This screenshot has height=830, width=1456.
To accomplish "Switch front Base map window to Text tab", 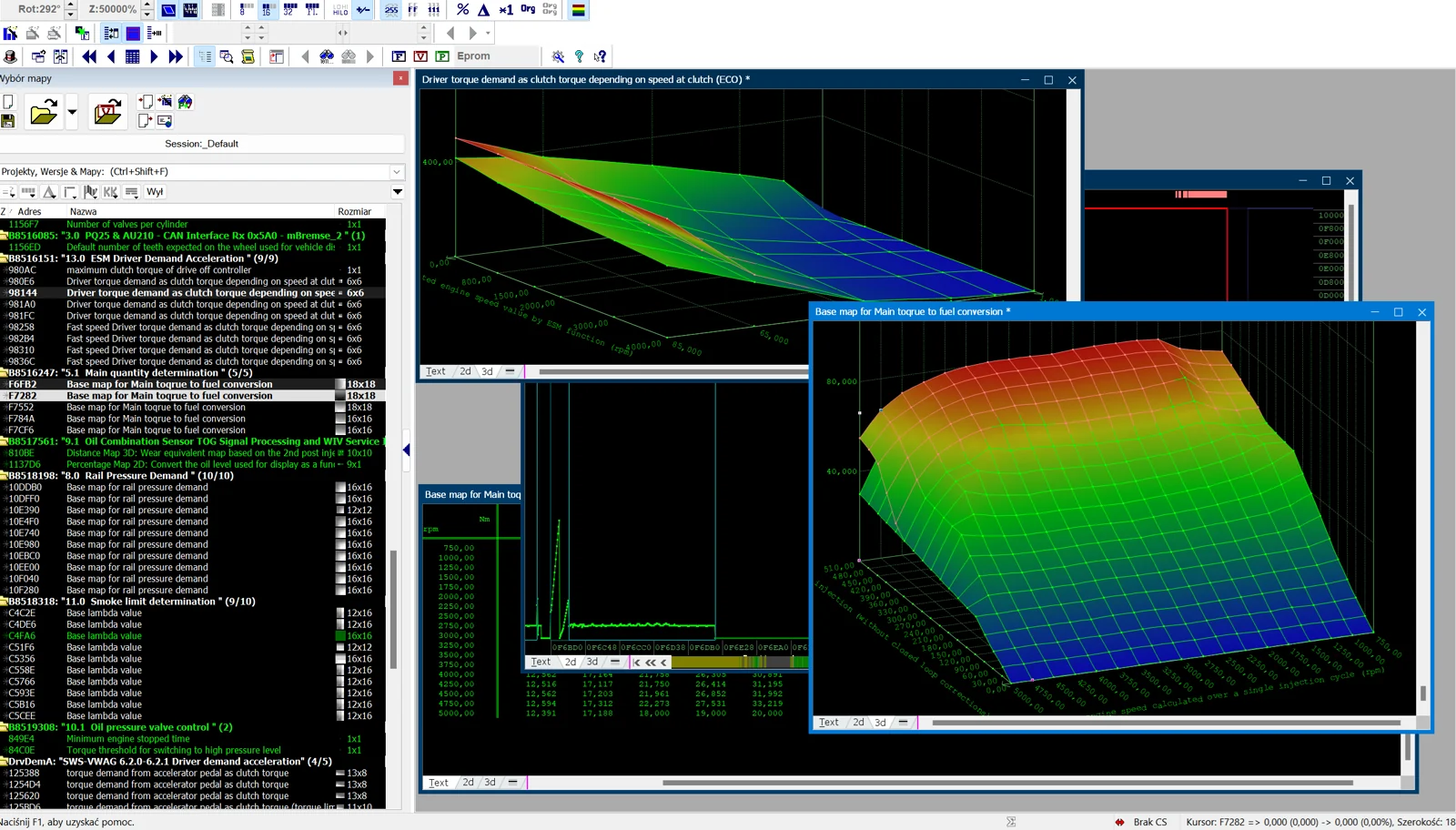I will 829,723.
